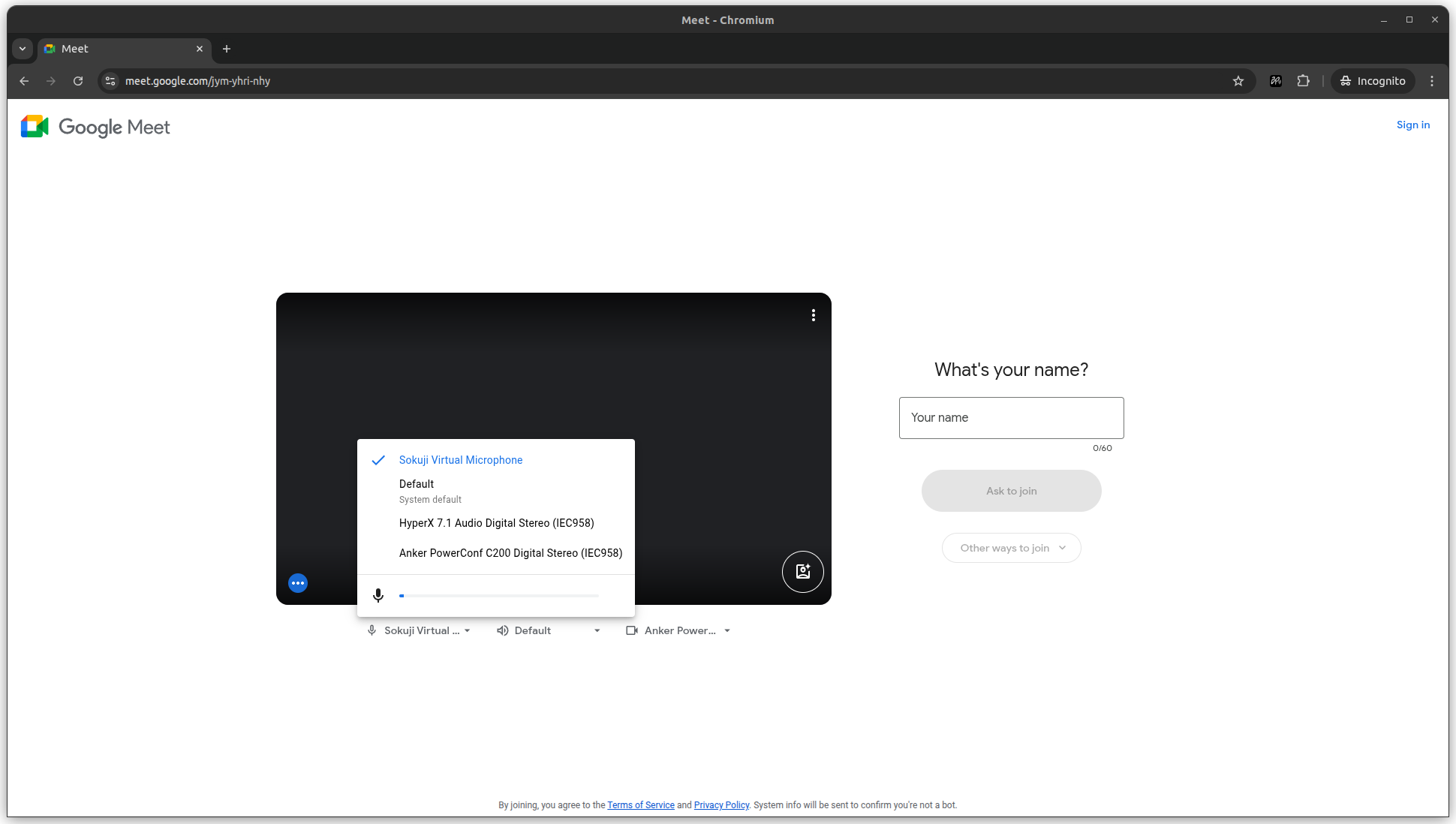Select HyperX 7.1 Audio Digital Stereo microphone
The image size is (1456, 824).
coord(496,523)
